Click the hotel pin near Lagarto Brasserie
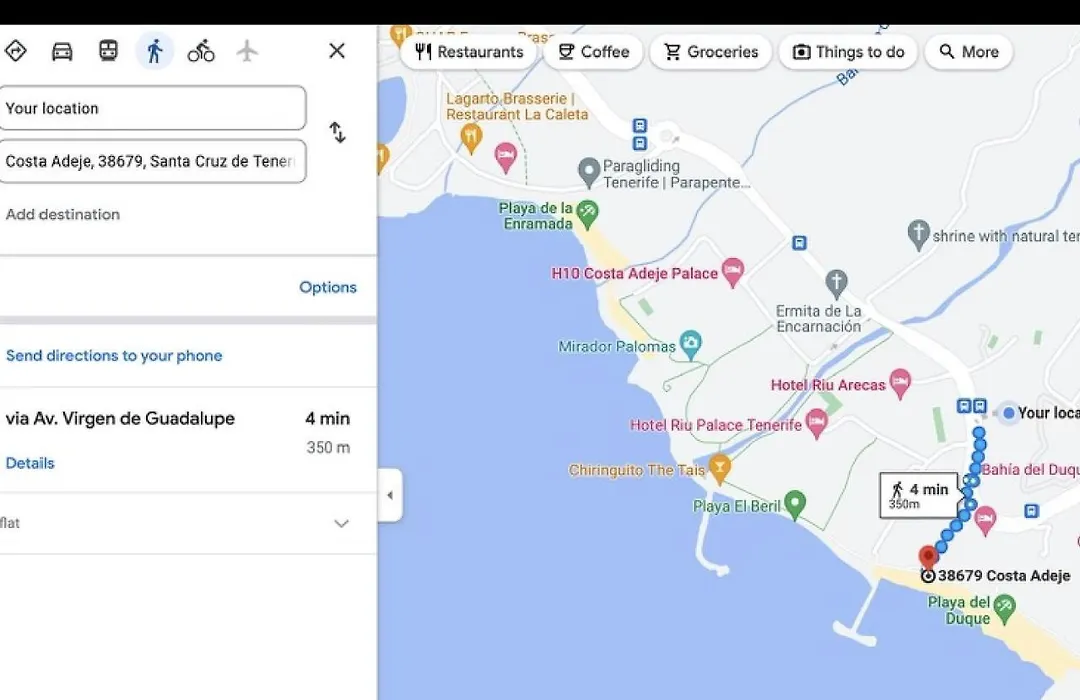1080x700 pixels. [506, 156]
